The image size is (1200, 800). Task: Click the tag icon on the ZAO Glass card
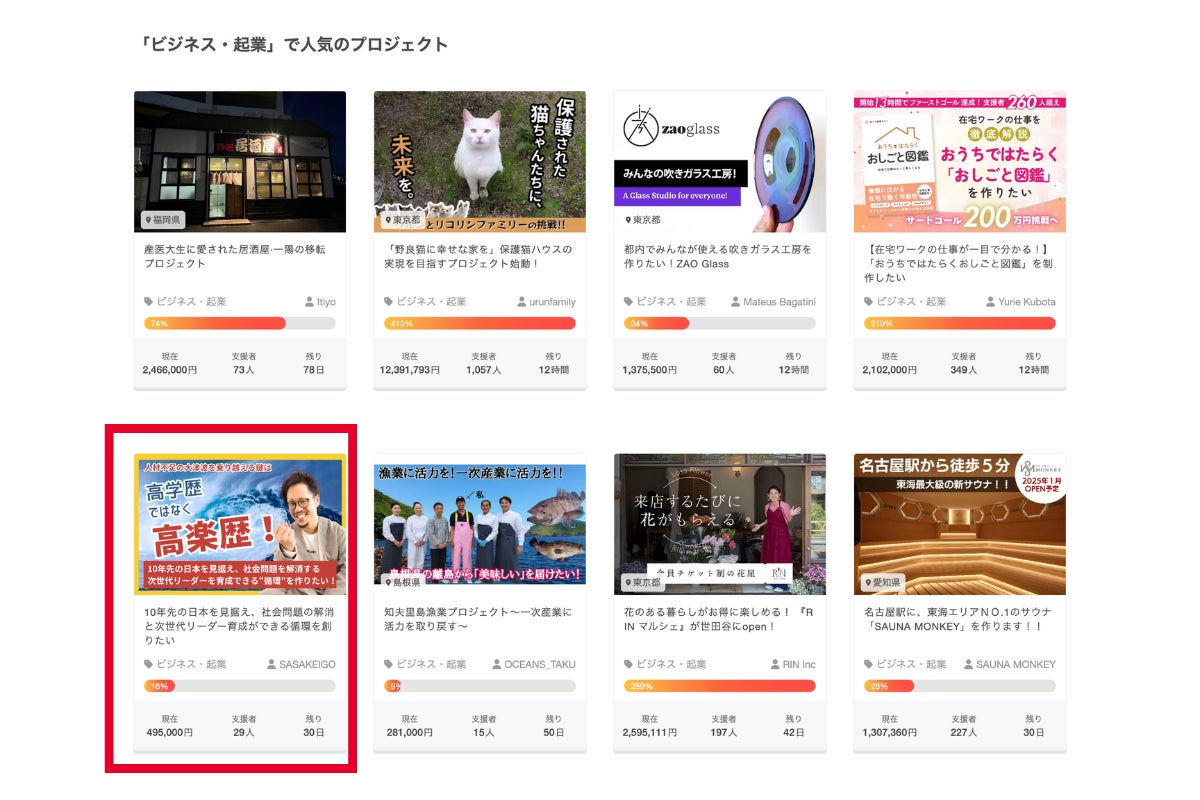point(629,301)
